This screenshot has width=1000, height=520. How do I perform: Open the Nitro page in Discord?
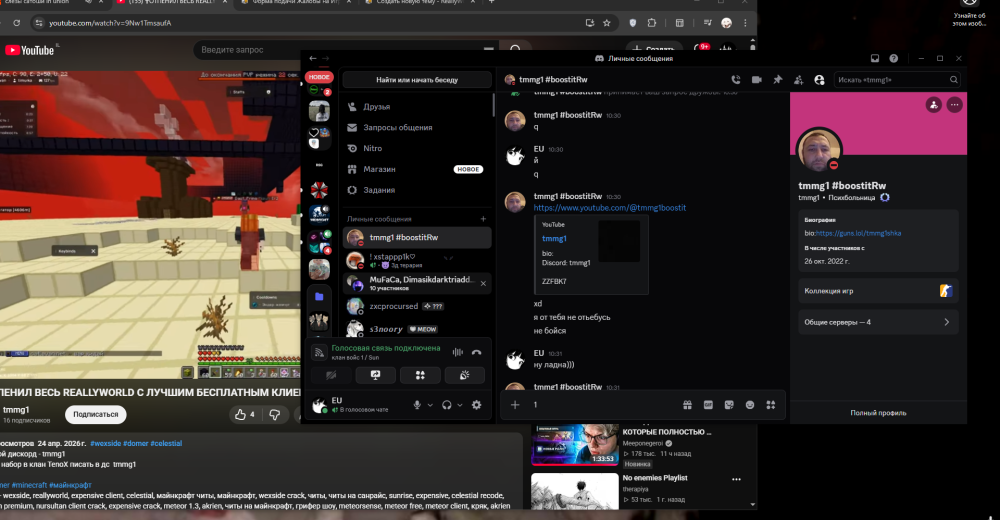417,148
